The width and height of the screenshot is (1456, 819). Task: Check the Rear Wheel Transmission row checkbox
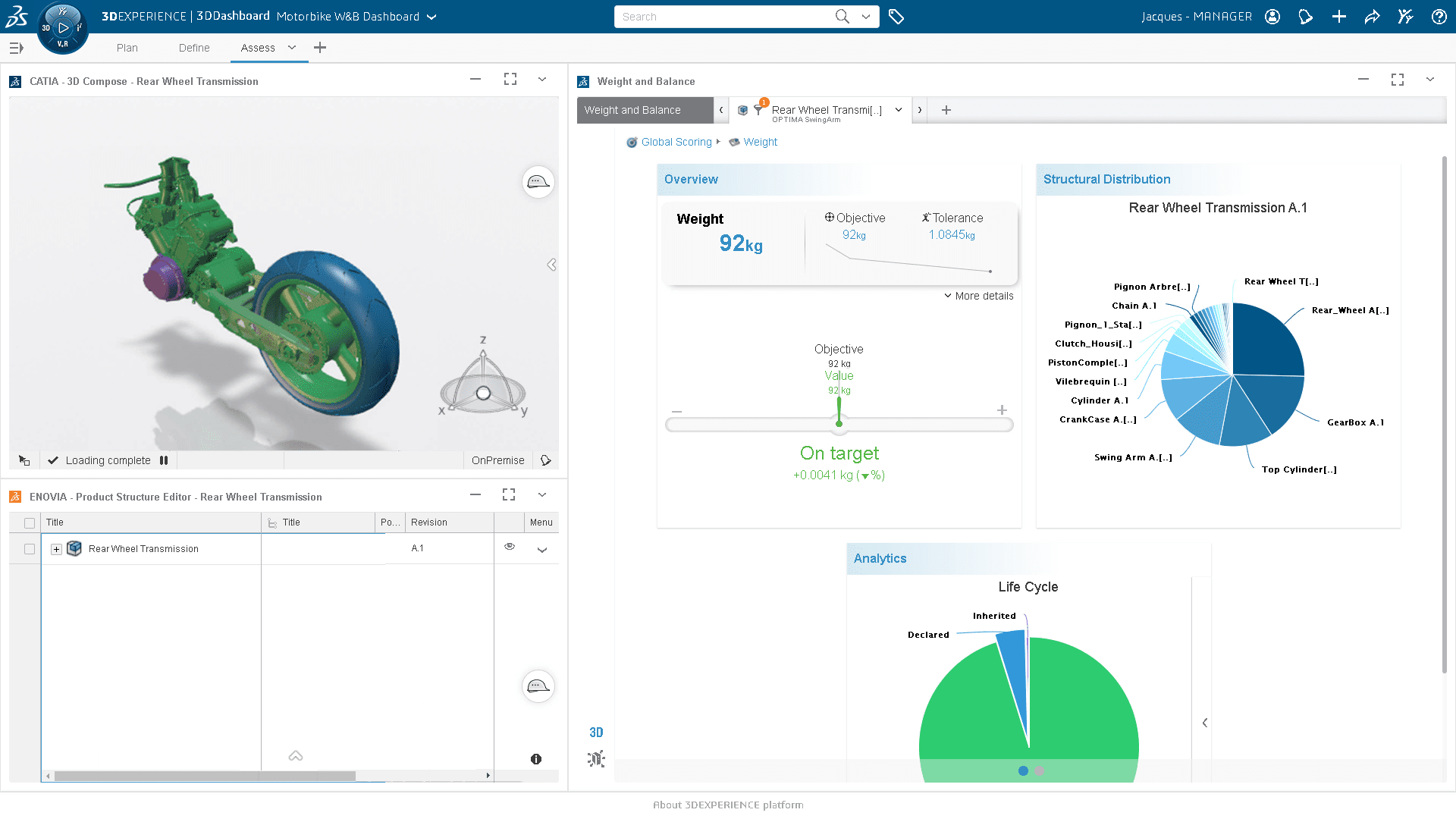tap(30, 549)
